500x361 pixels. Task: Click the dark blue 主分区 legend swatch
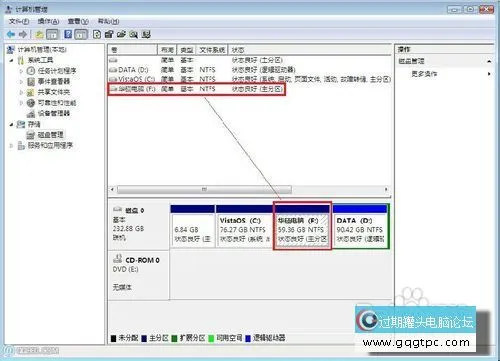[x=144, y=339]
